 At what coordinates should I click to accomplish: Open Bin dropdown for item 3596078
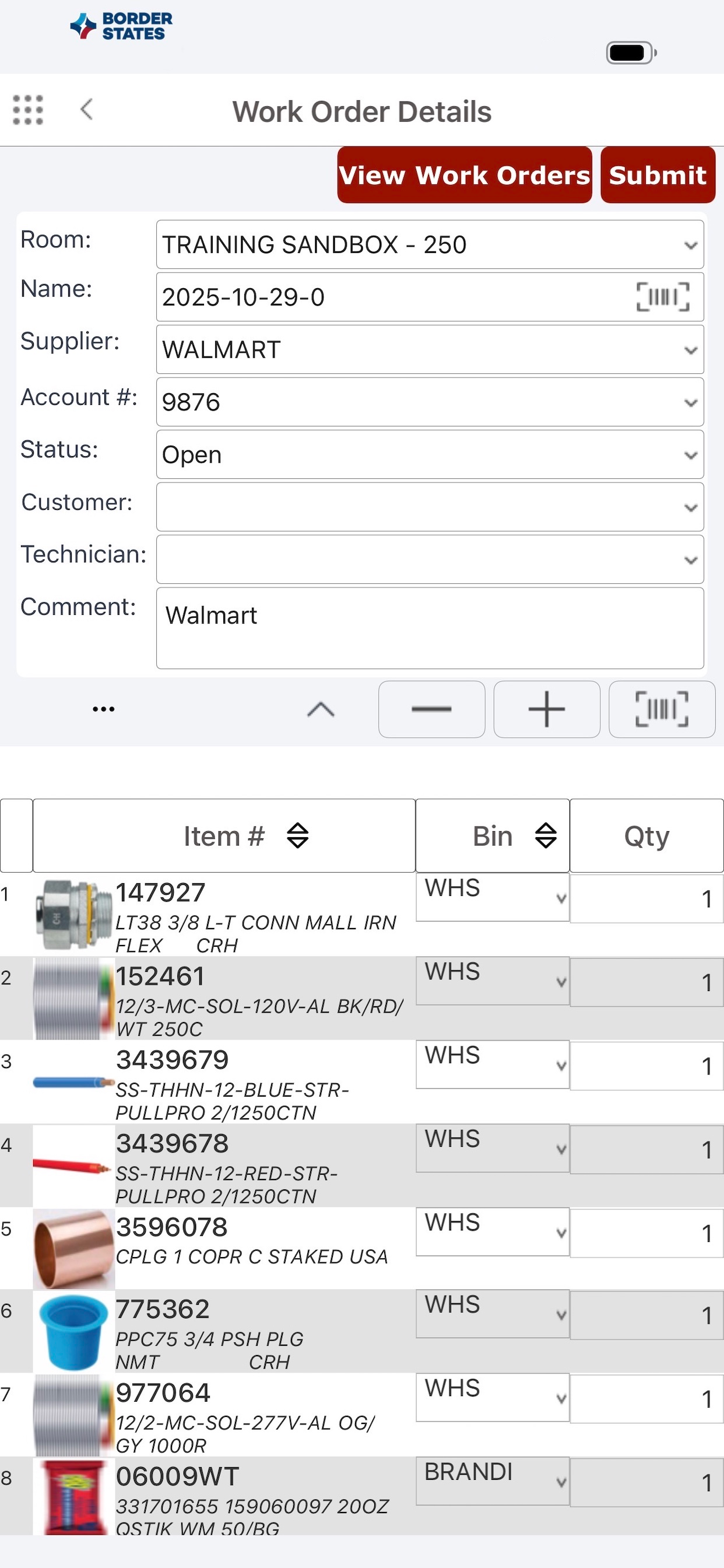coord(493,1231)
